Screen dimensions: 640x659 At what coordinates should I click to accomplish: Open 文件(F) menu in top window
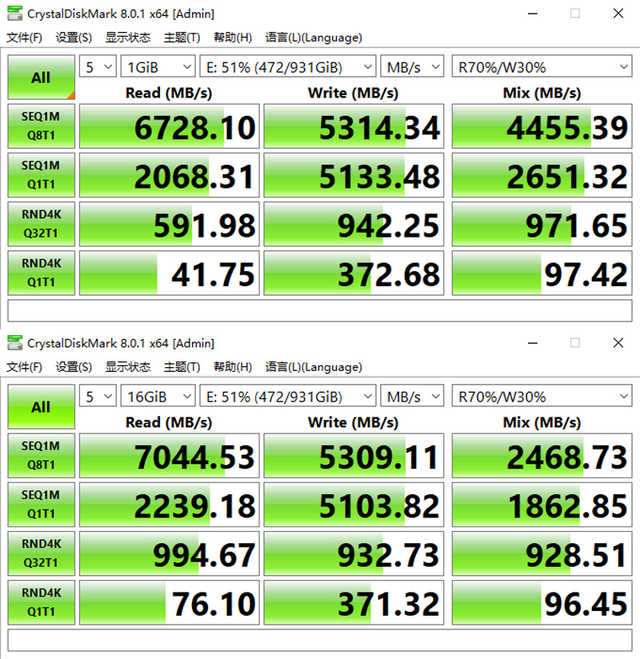click(24, 37)
